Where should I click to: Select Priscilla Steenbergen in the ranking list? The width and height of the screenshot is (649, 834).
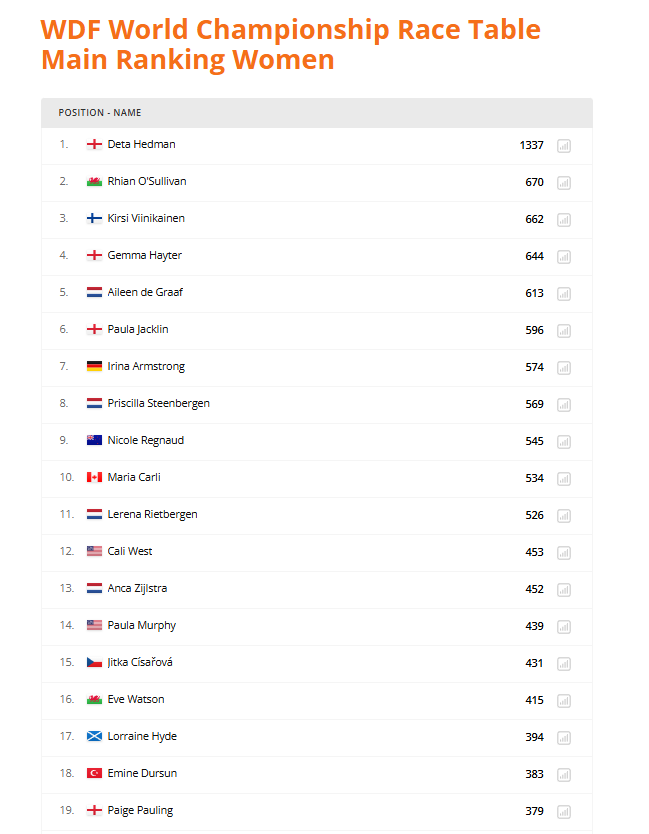[x=159, y=403]
